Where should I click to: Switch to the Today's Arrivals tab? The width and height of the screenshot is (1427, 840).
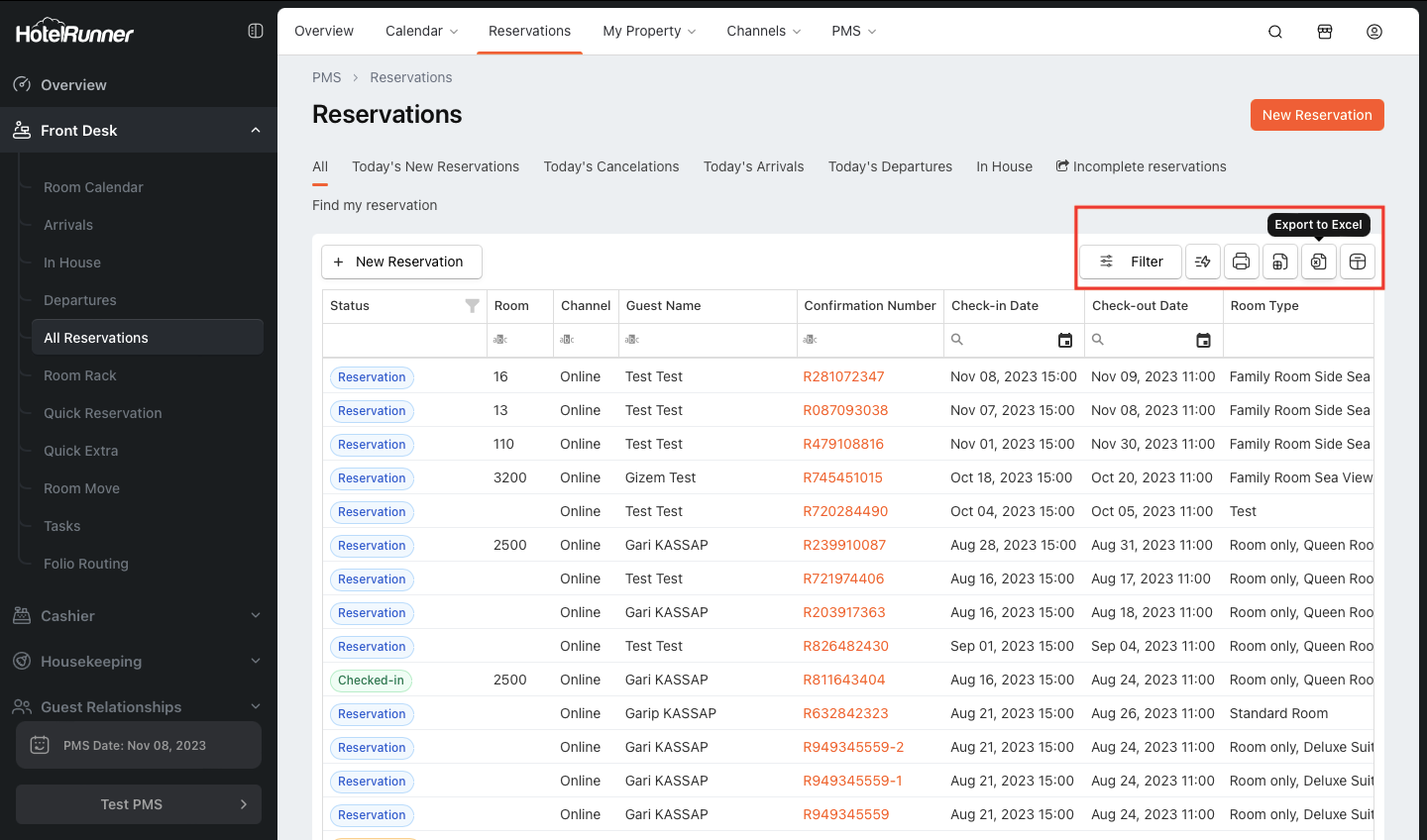point(753,166)
